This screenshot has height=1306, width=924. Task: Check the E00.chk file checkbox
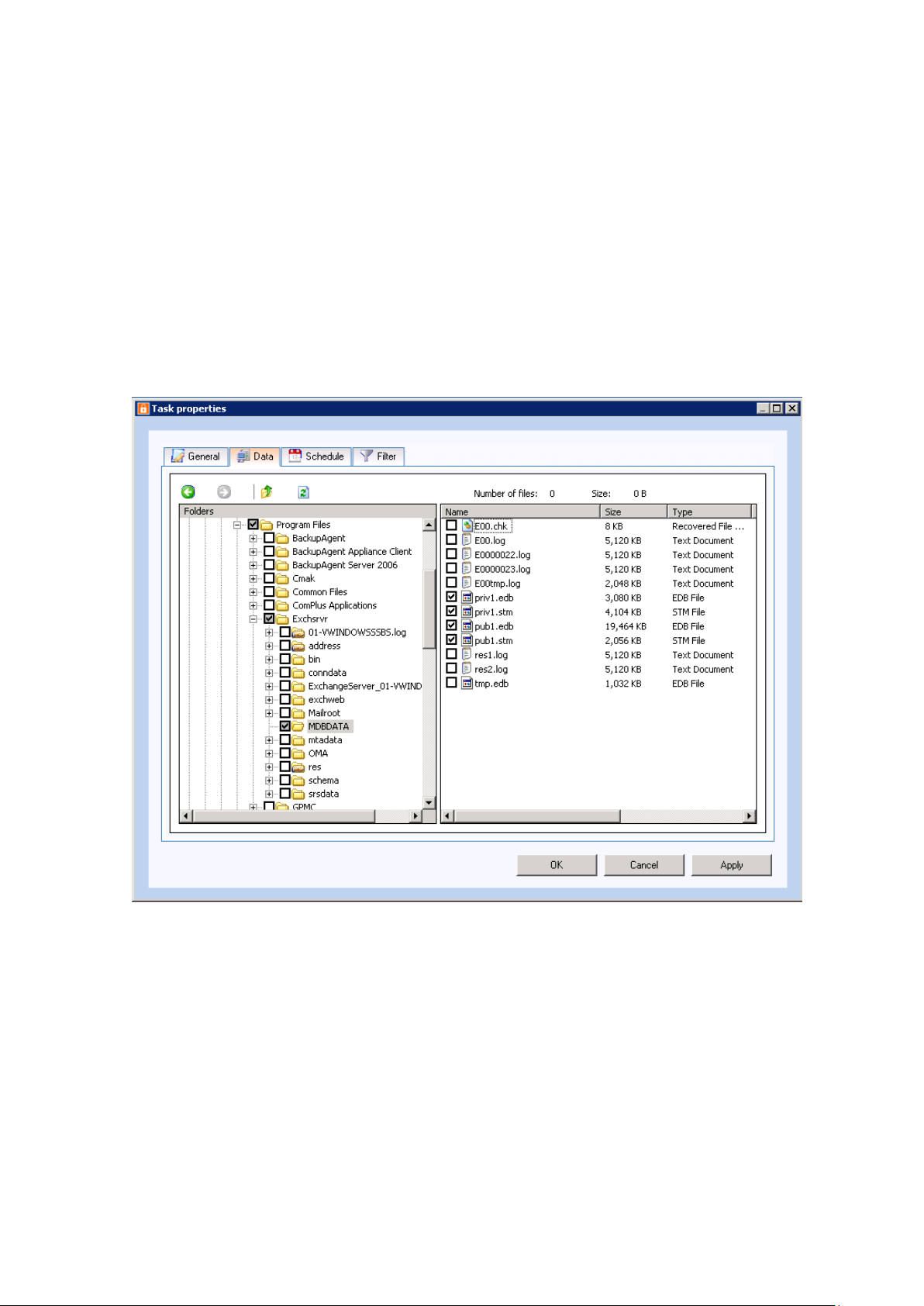point(451,526)
